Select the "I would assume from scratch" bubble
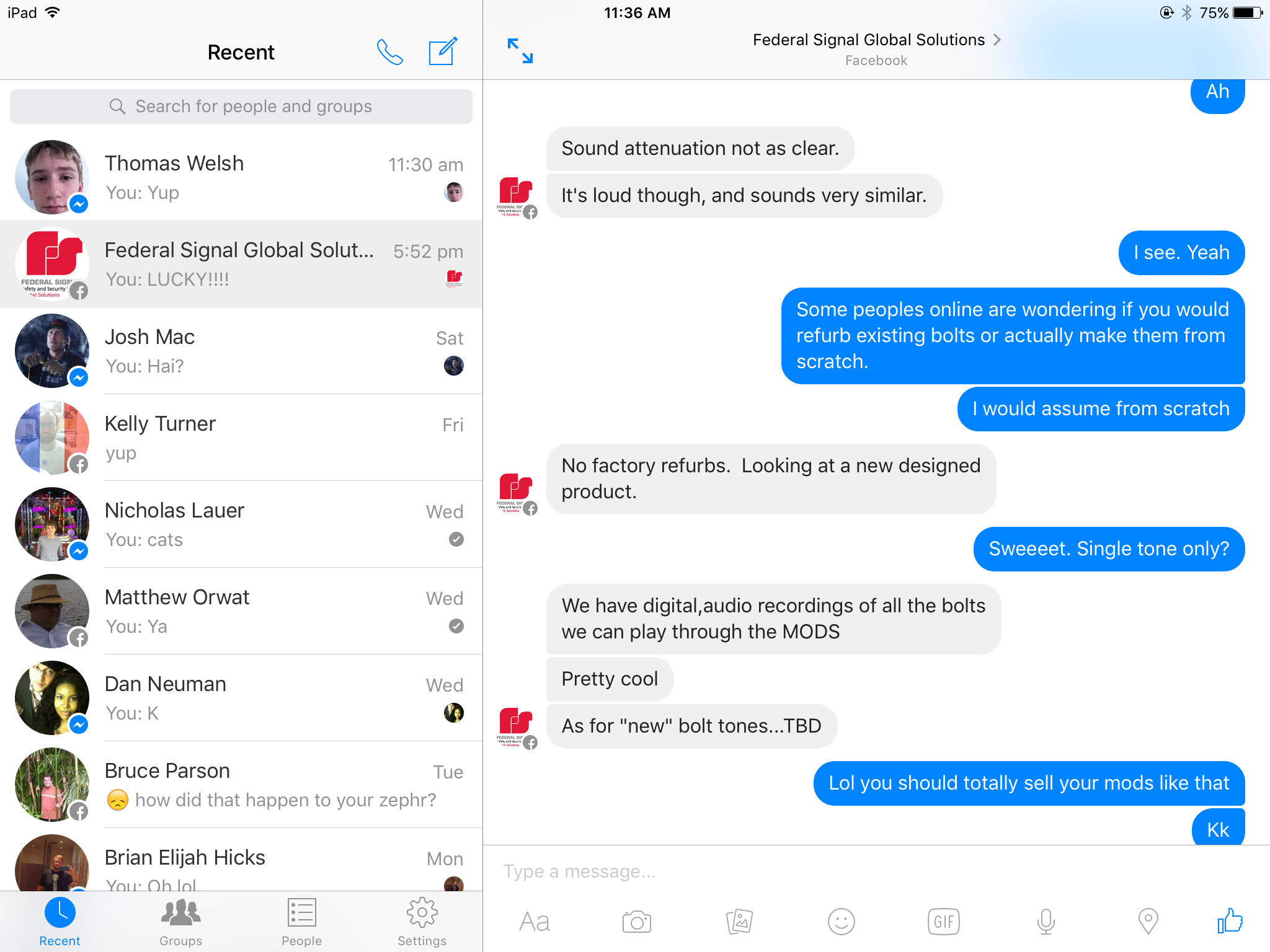The image size is (1270, 952). [x=1101, y=409]
